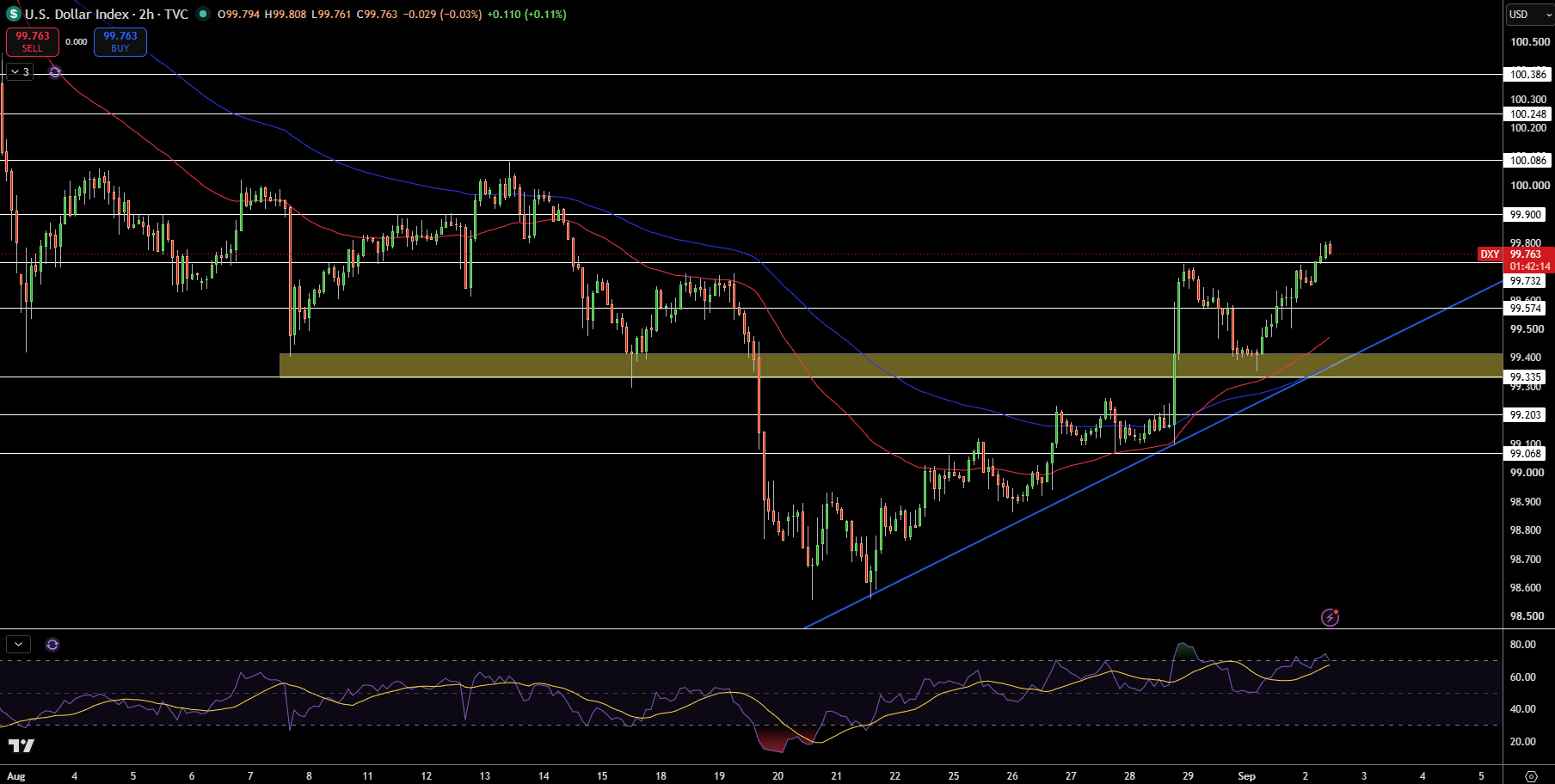
Task: Click the 99.900 price level label
Action: pyautogui.click(x=1526, y=215)
